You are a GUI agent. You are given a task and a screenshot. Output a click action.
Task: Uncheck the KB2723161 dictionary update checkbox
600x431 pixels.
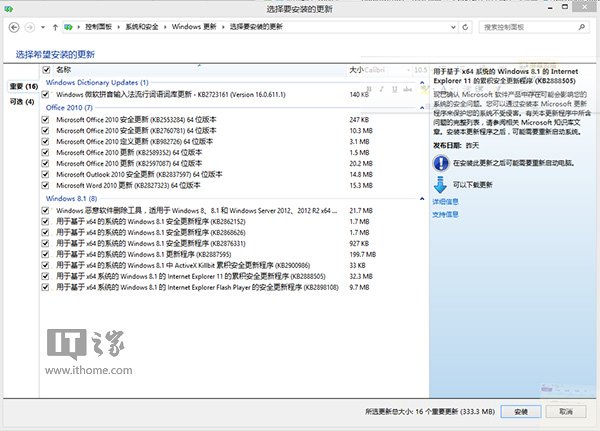click(x=45, y=95)
